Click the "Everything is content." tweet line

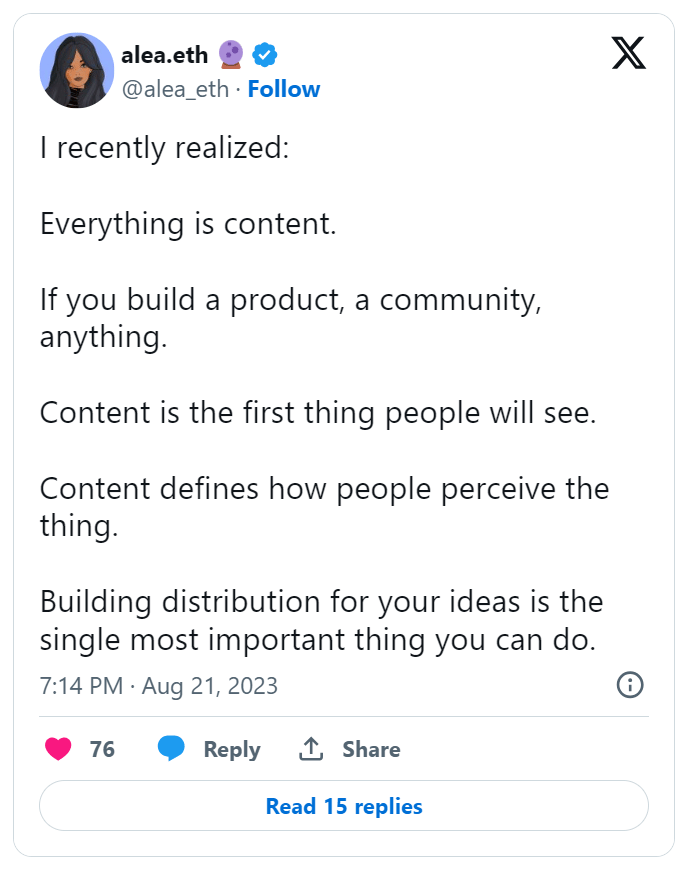click(188, 224)
